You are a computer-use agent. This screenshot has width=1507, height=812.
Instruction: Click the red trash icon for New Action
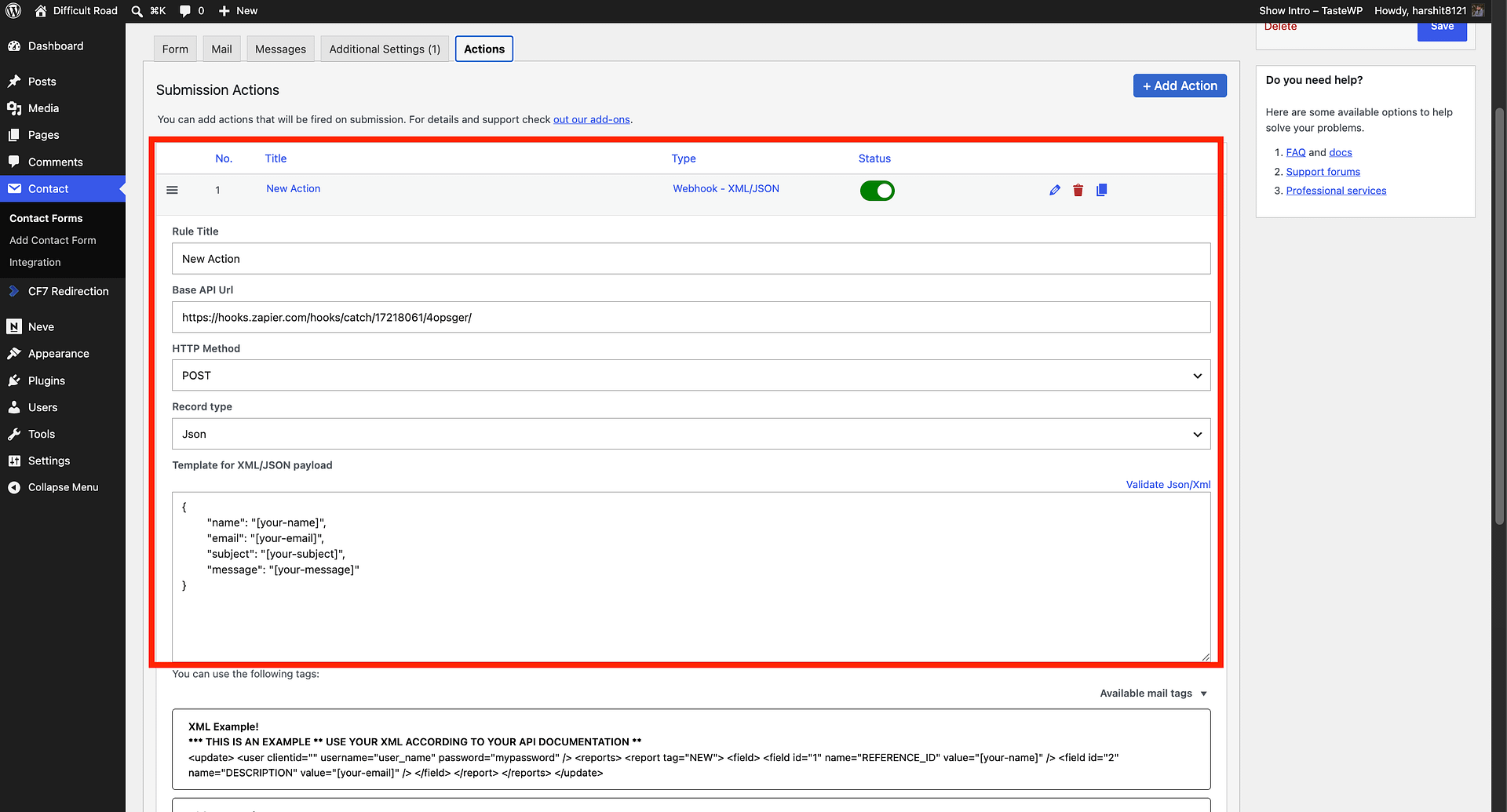point(1078,190)
